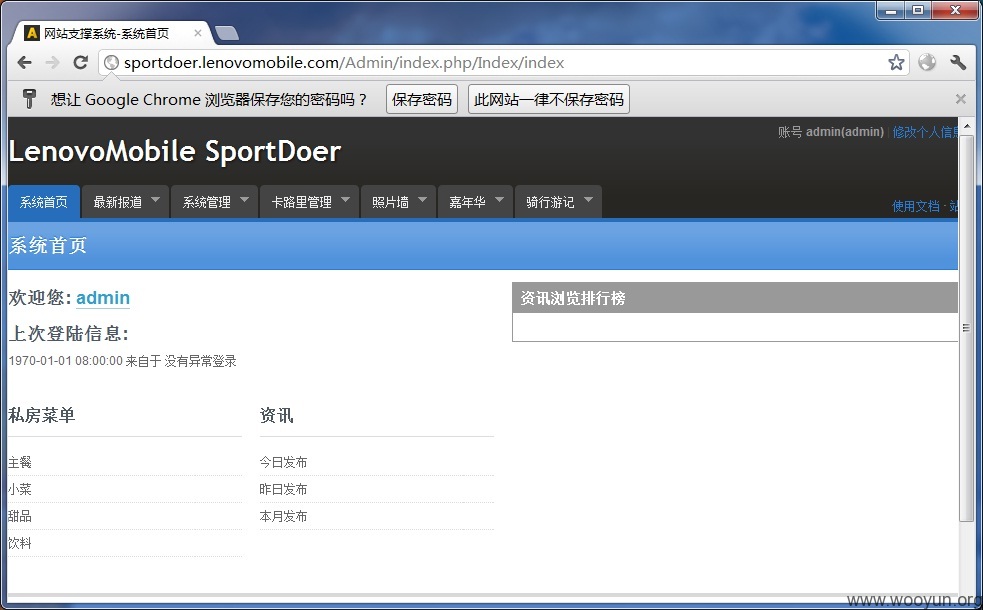Open the 使用文档 link
983x610 pixels.
pos(915,206)
